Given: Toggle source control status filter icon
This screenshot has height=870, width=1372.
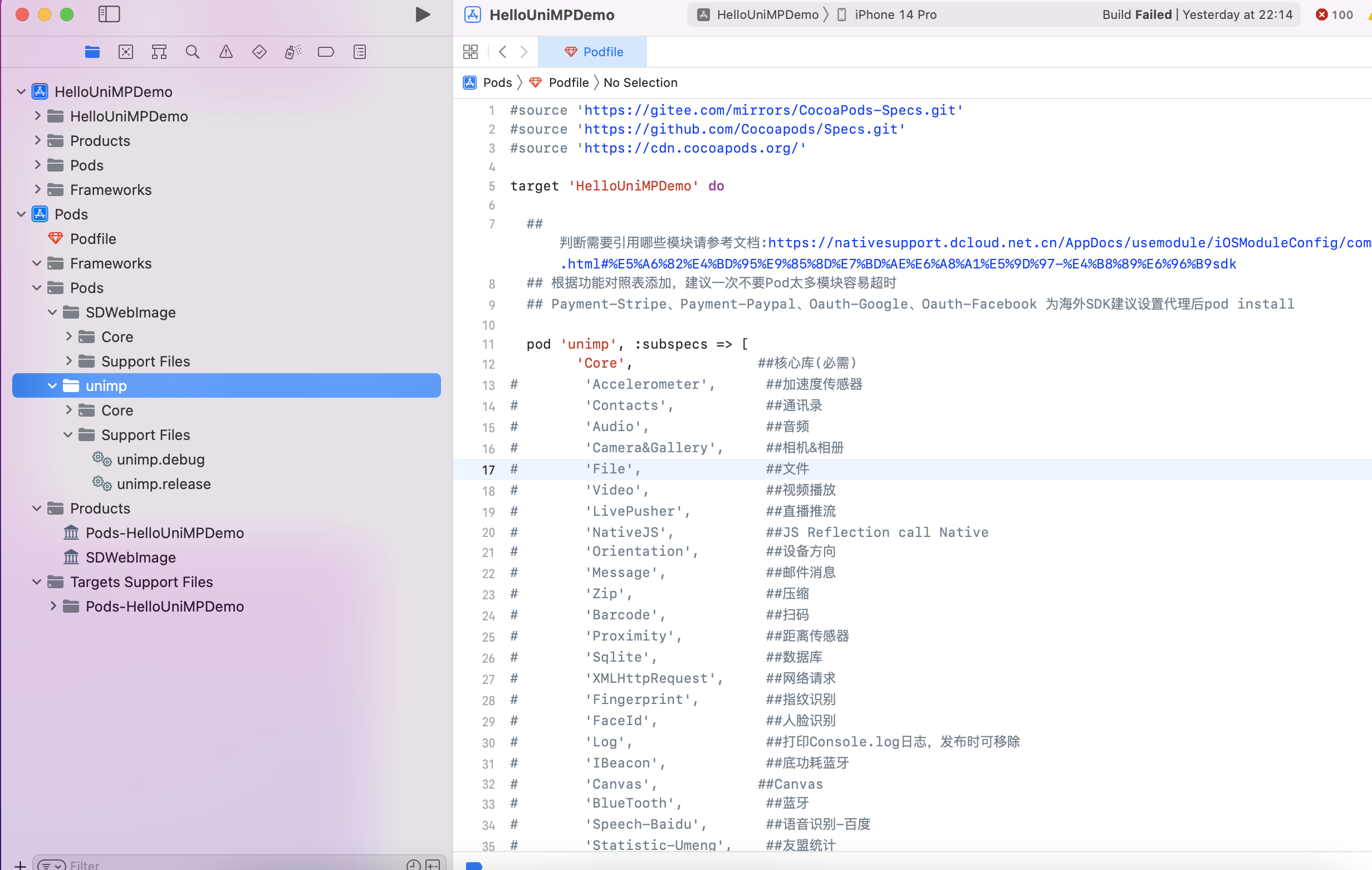Looking at the screenshot, I should [x=433, y=864].
